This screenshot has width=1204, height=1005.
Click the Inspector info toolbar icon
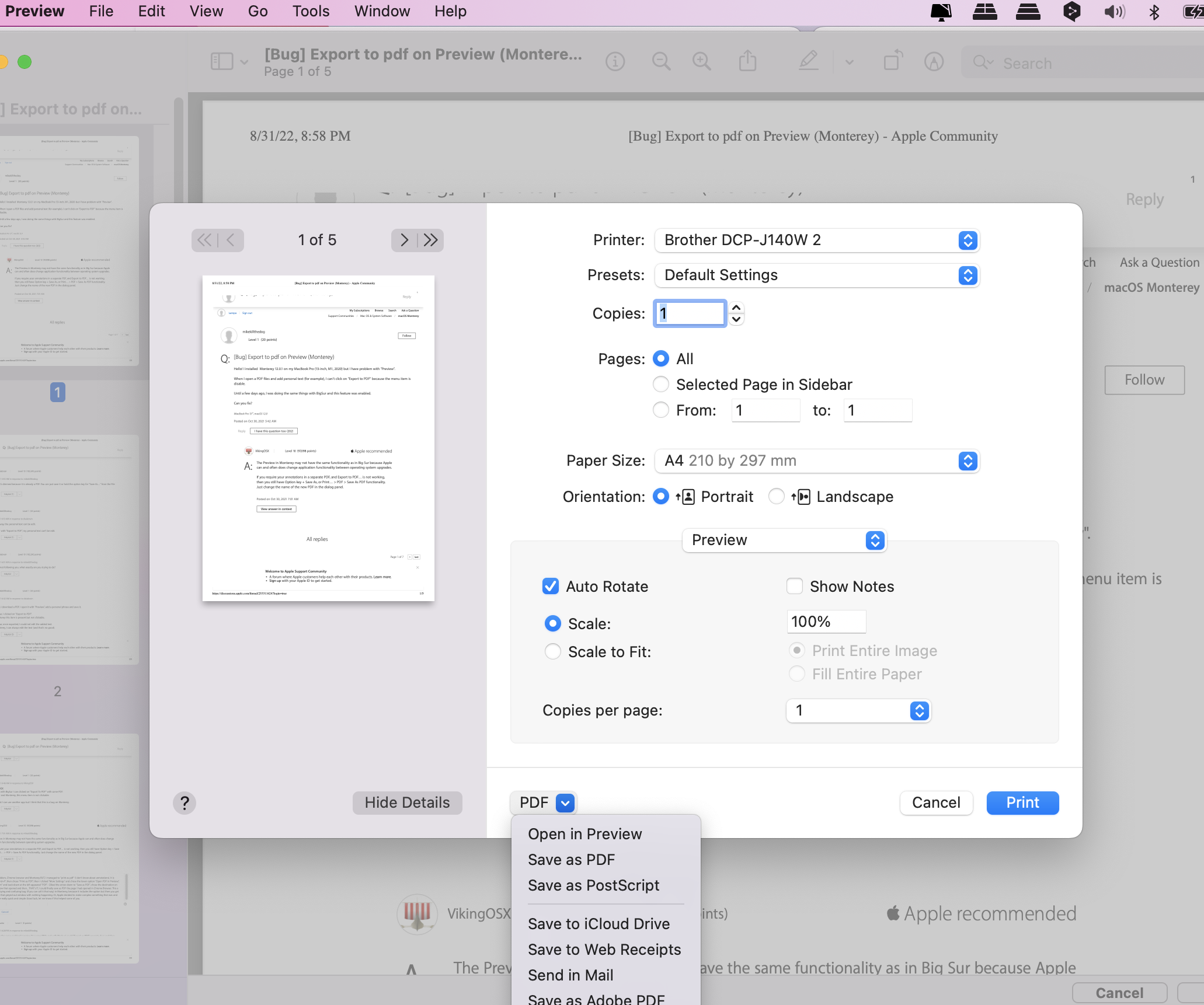[x=615, y=61]
